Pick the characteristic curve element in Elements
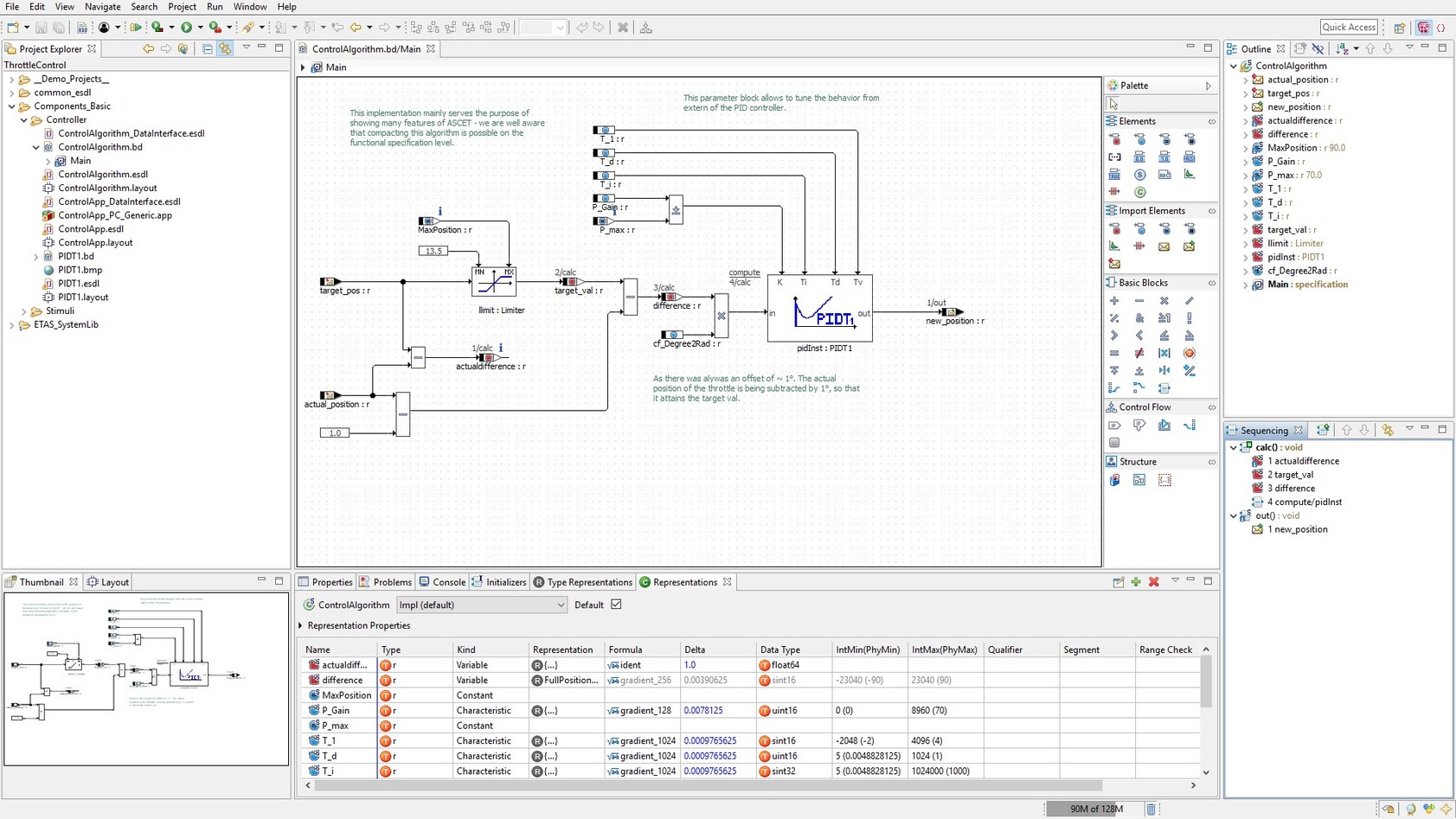1456x819 pixels. click(x=1190, y=175)
